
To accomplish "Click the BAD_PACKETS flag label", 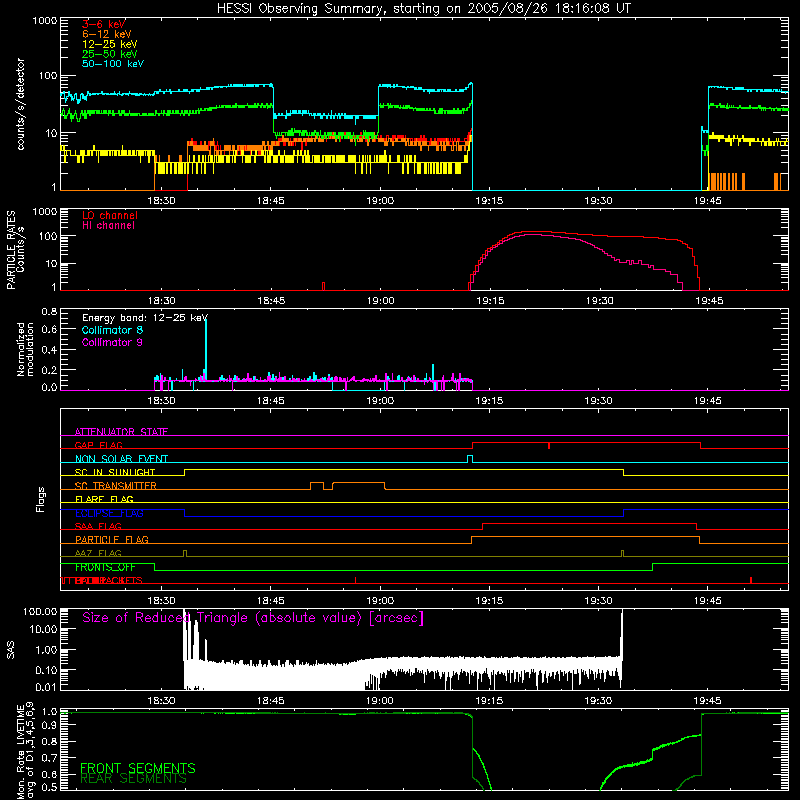I will (108, 581).
